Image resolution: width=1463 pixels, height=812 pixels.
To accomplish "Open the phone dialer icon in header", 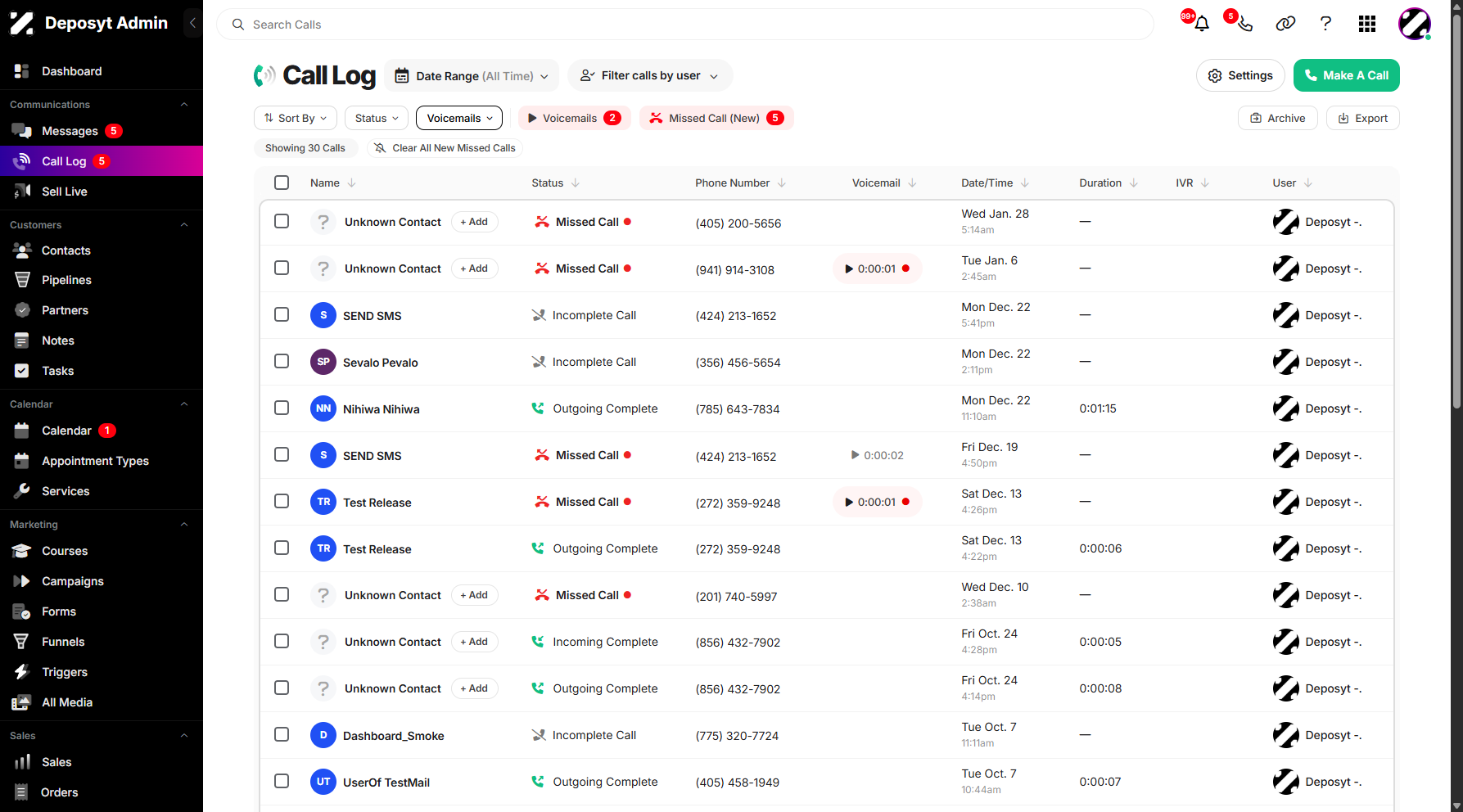I will click(1244, 24).
